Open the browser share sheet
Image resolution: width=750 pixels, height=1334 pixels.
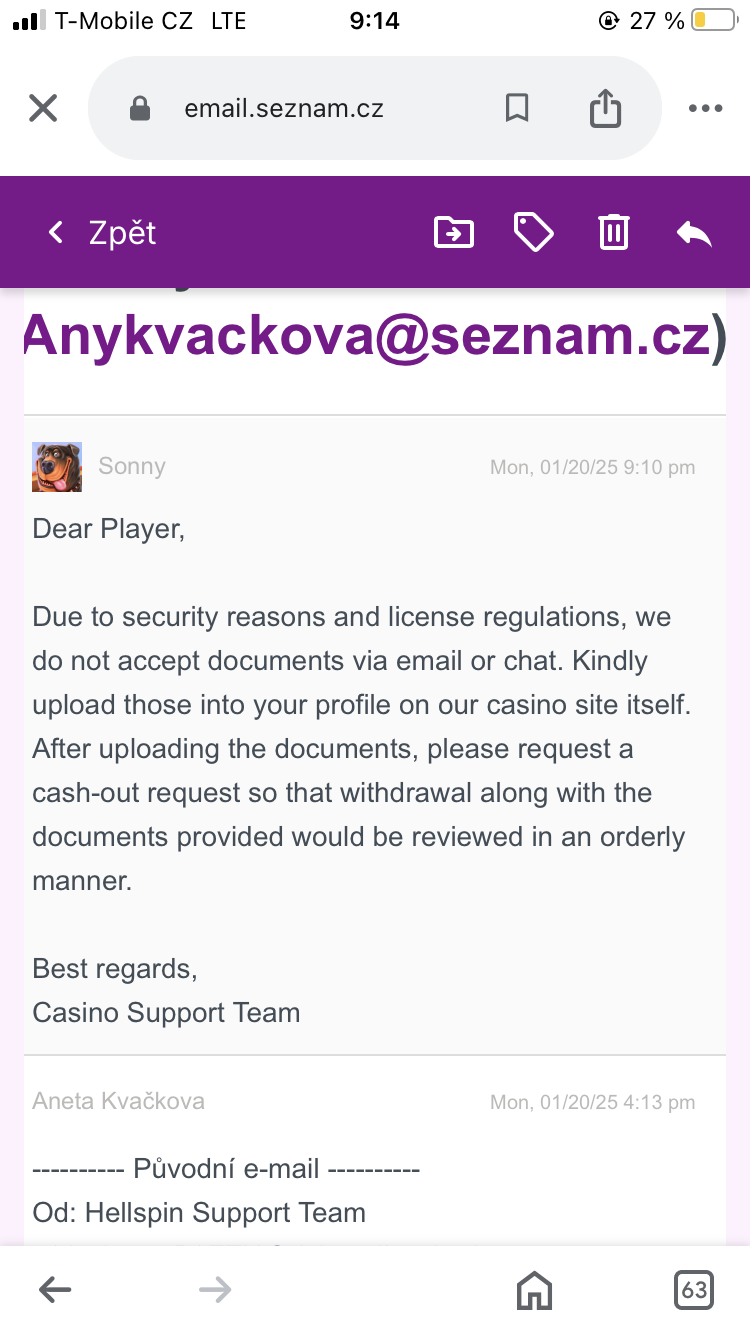click(604, 108)
